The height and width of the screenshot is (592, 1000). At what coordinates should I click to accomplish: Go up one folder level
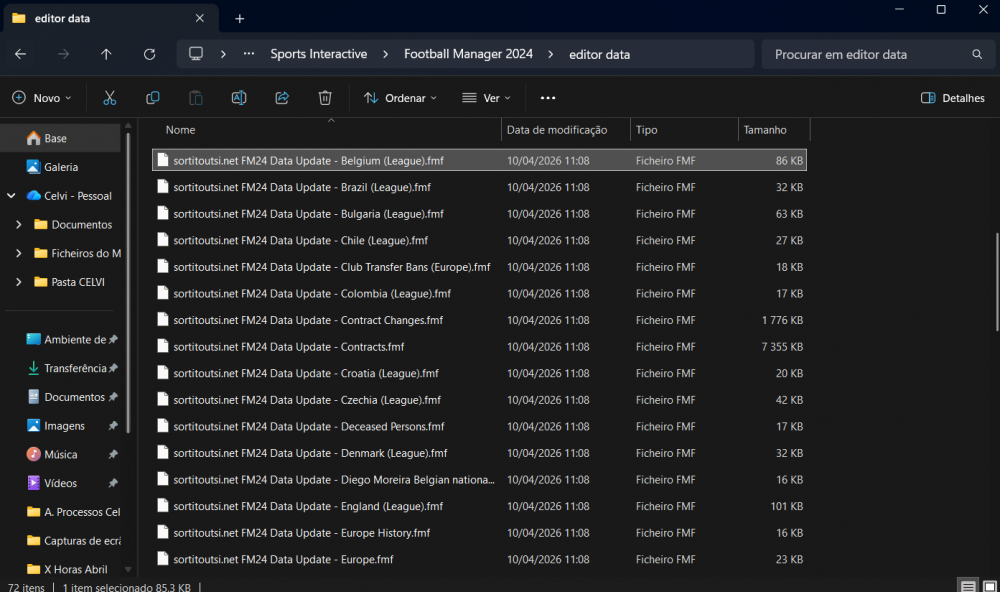point(106,54)
